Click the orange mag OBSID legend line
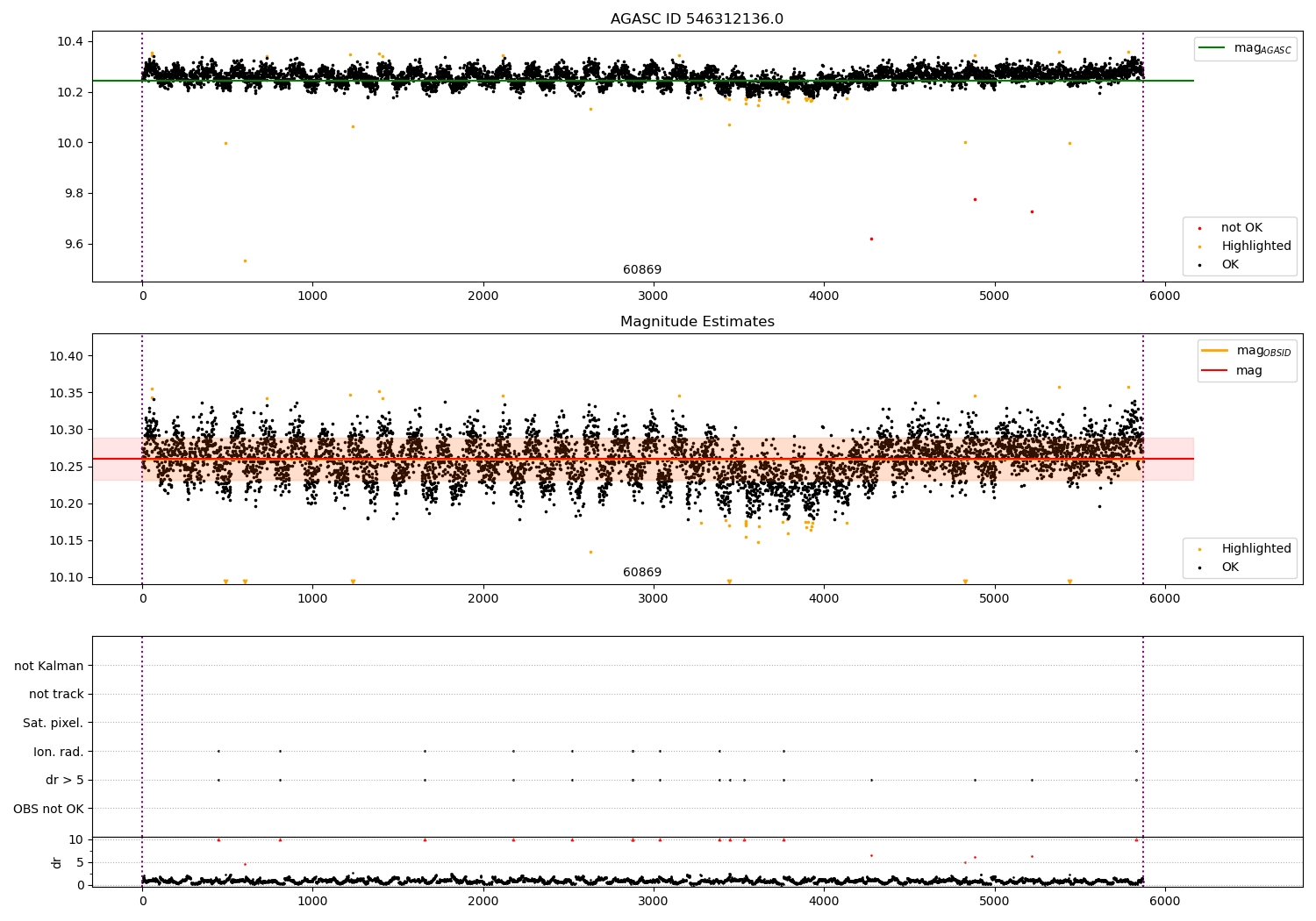The height and width of the screenshot is (921, 1316). click(x=1214, y=351)
